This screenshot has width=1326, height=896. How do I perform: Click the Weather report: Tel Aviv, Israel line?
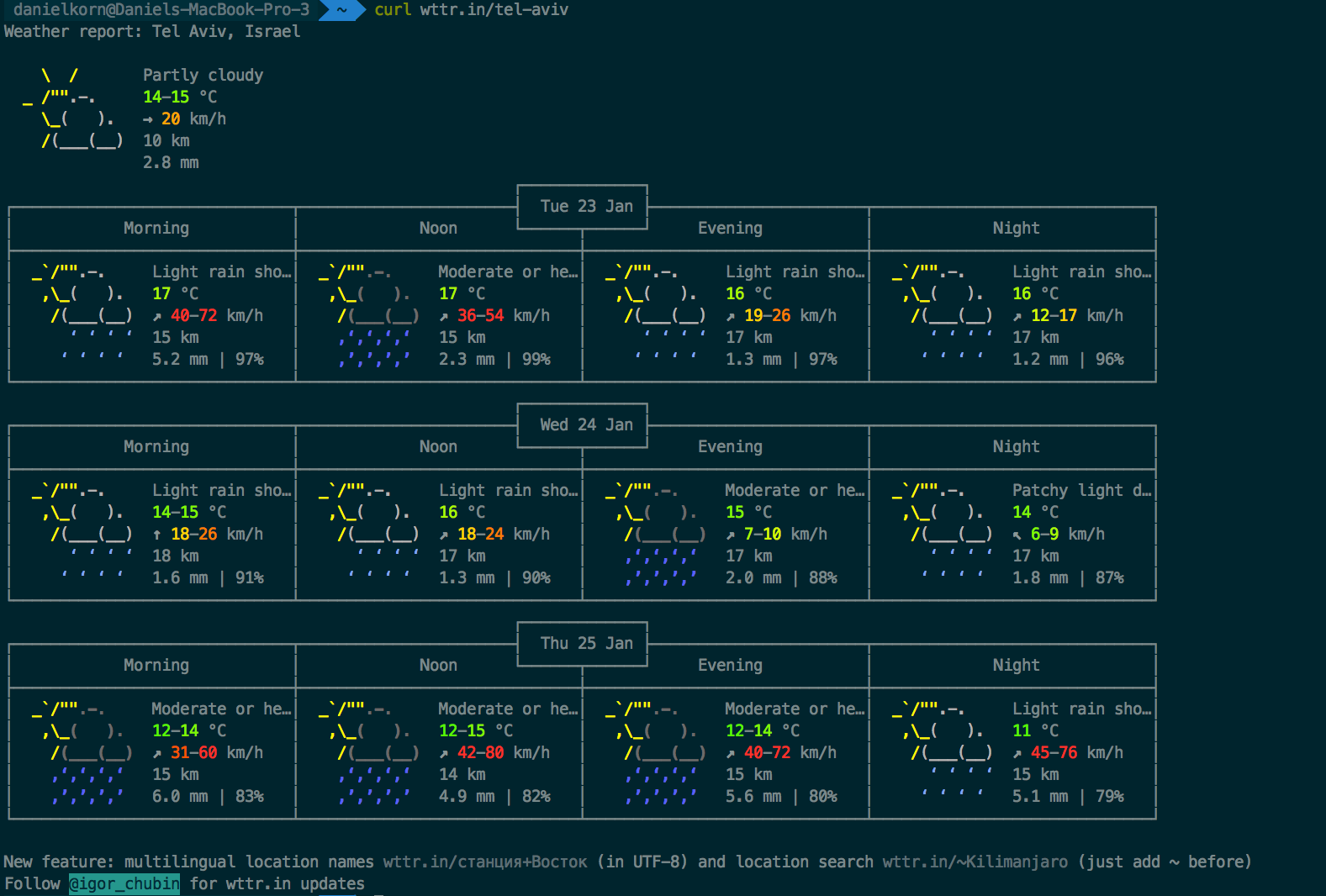[152, 31]
